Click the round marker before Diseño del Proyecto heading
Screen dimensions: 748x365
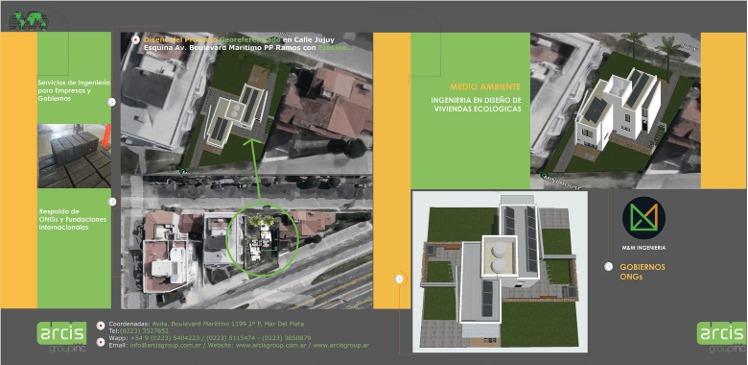coord(136,40)
